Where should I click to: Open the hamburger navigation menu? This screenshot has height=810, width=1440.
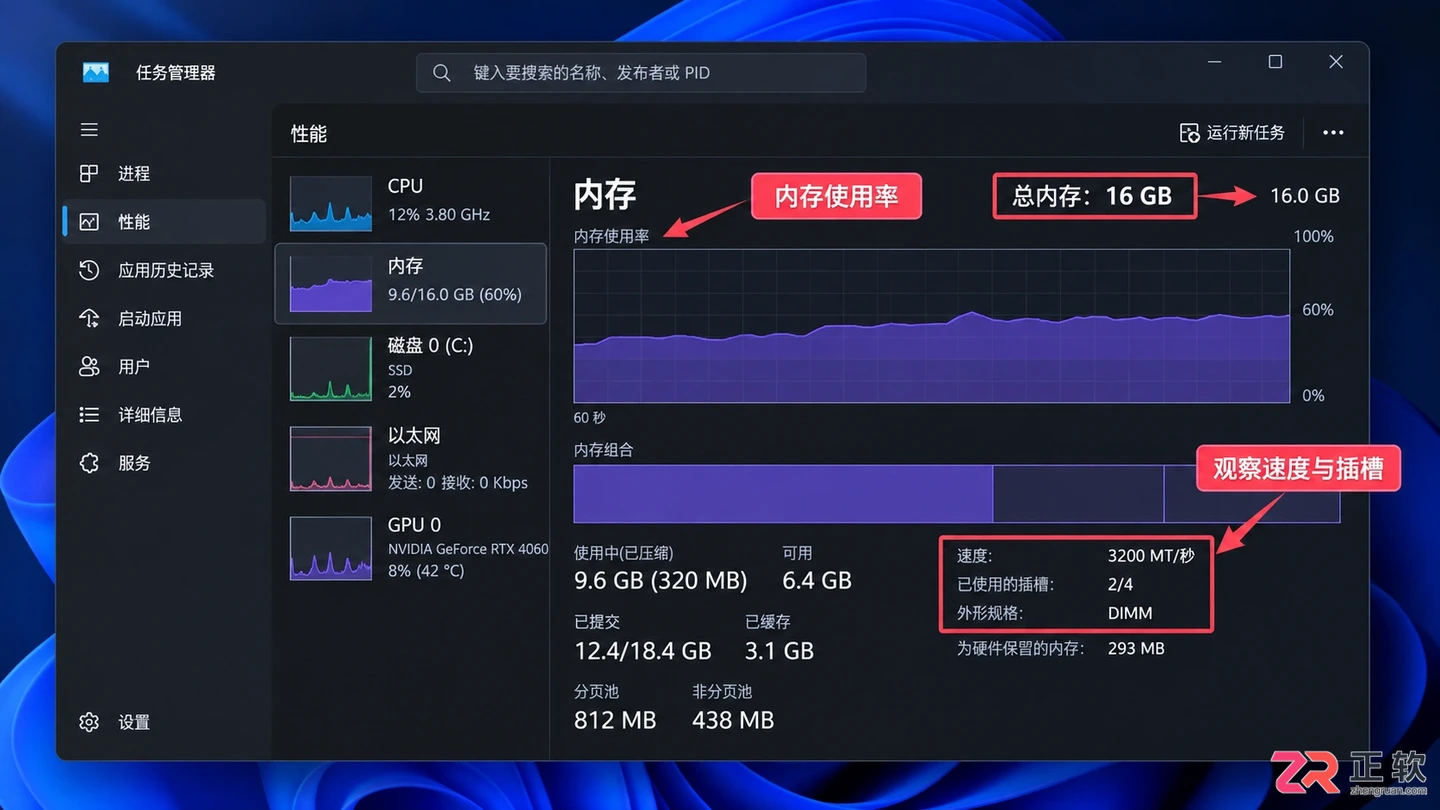[89, 130]
